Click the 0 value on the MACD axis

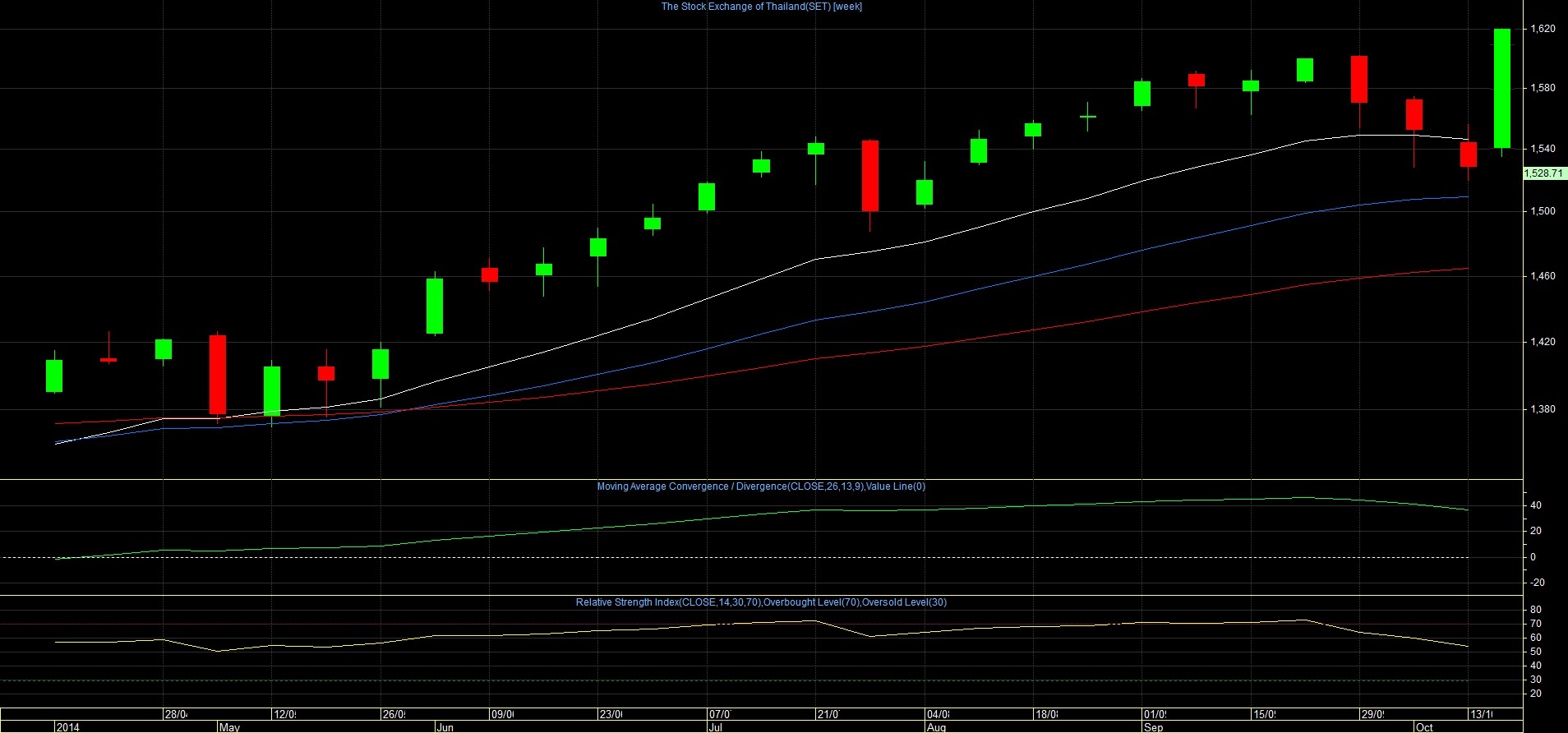(1533, 557)
